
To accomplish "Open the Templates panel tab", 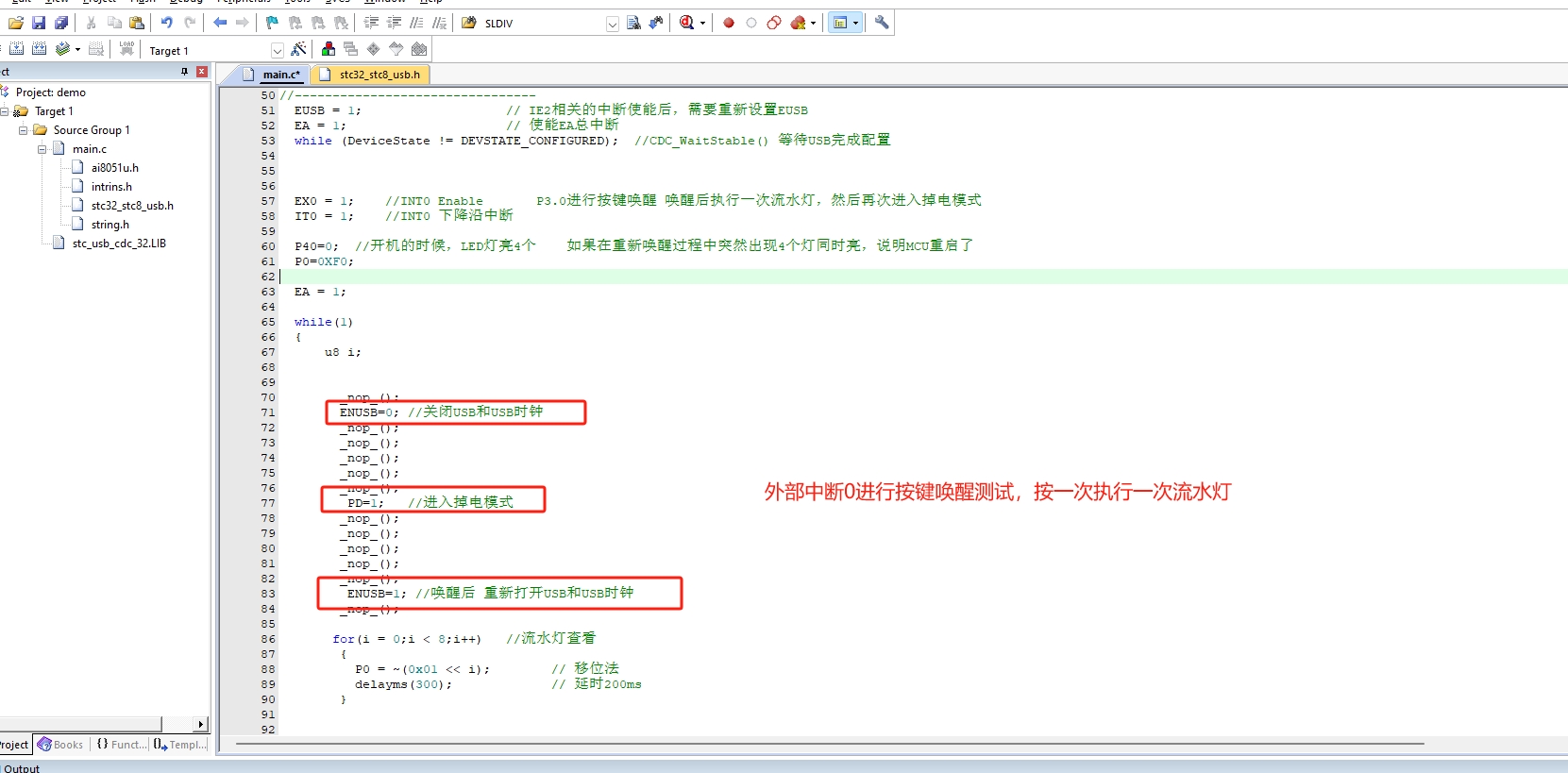I will tap(179, 745).
